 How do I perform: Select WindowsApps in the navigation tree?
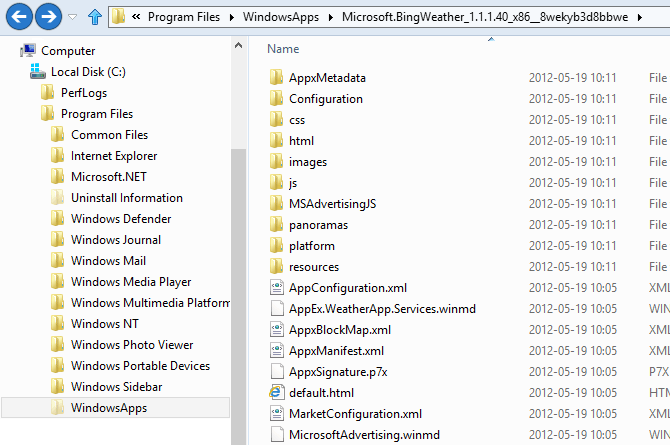point(109,408)
